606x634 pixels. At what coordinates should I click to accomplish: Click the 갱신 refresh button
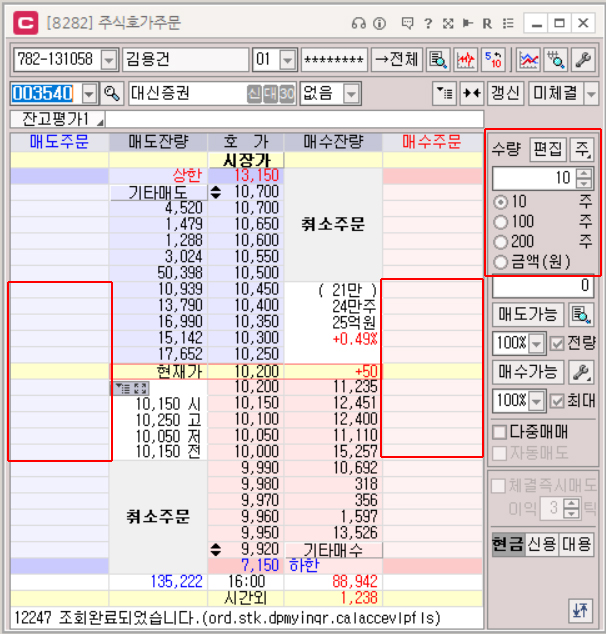click(x=505, y=94)
